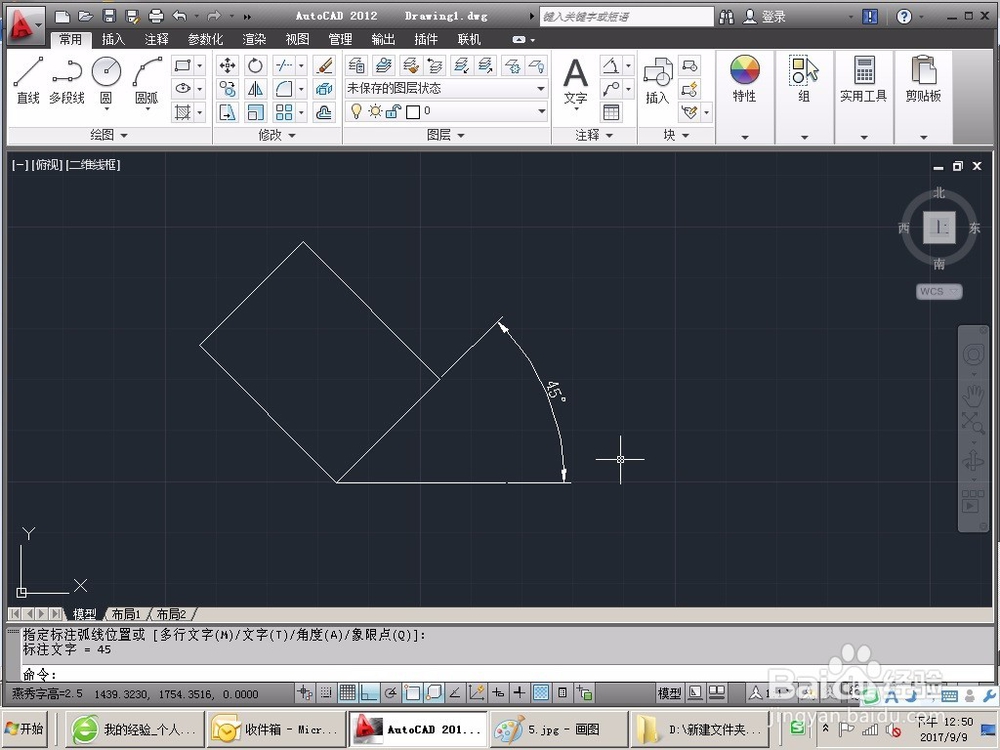Select the Line (直线) drawing tool
1000x750 pixels.
(28, 80)
